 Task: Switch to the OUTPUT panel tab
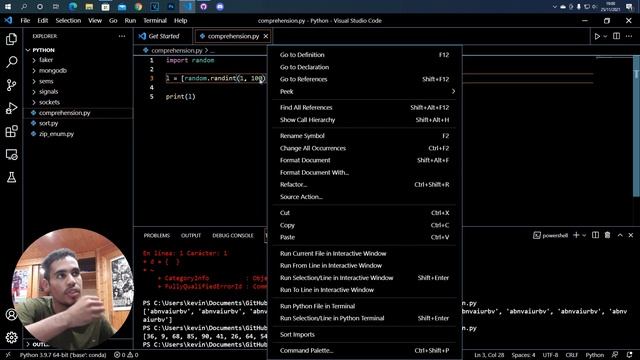coord(191,236)
